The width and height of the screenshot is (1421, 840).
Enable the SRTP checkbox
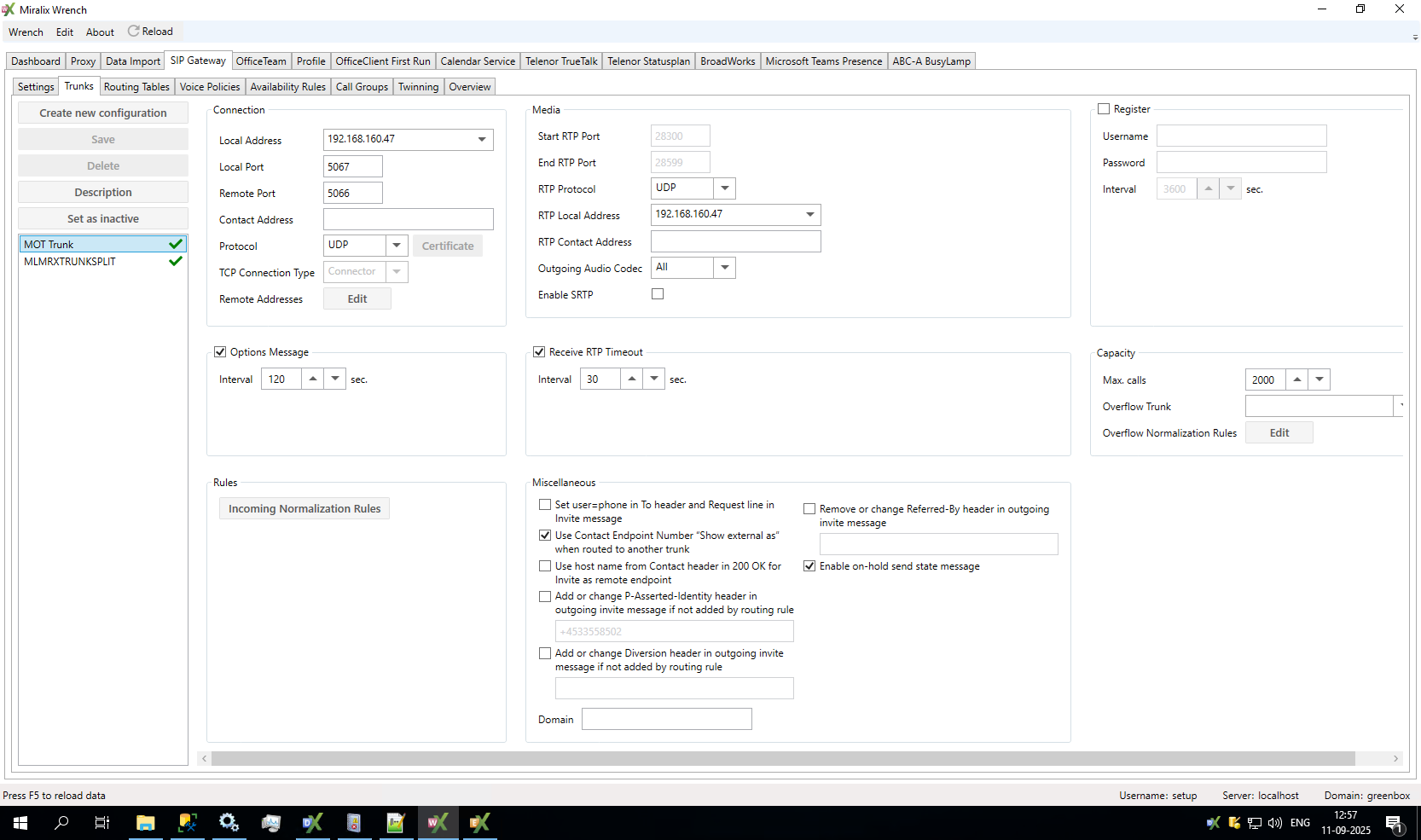[x=658, y=294]
